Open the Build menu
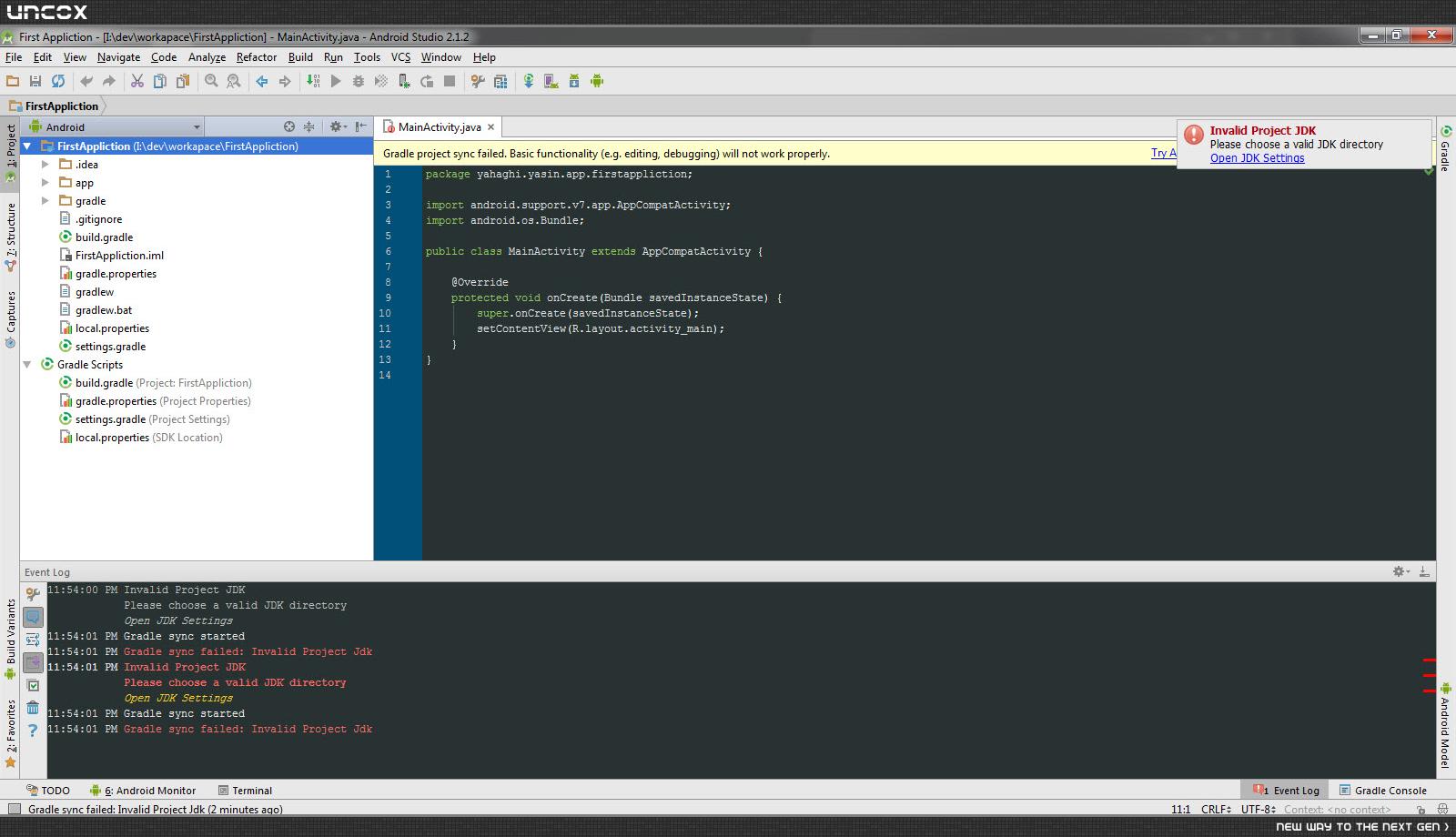The height and width of the screenshot is (837, 1456). (x=300, y=56)
